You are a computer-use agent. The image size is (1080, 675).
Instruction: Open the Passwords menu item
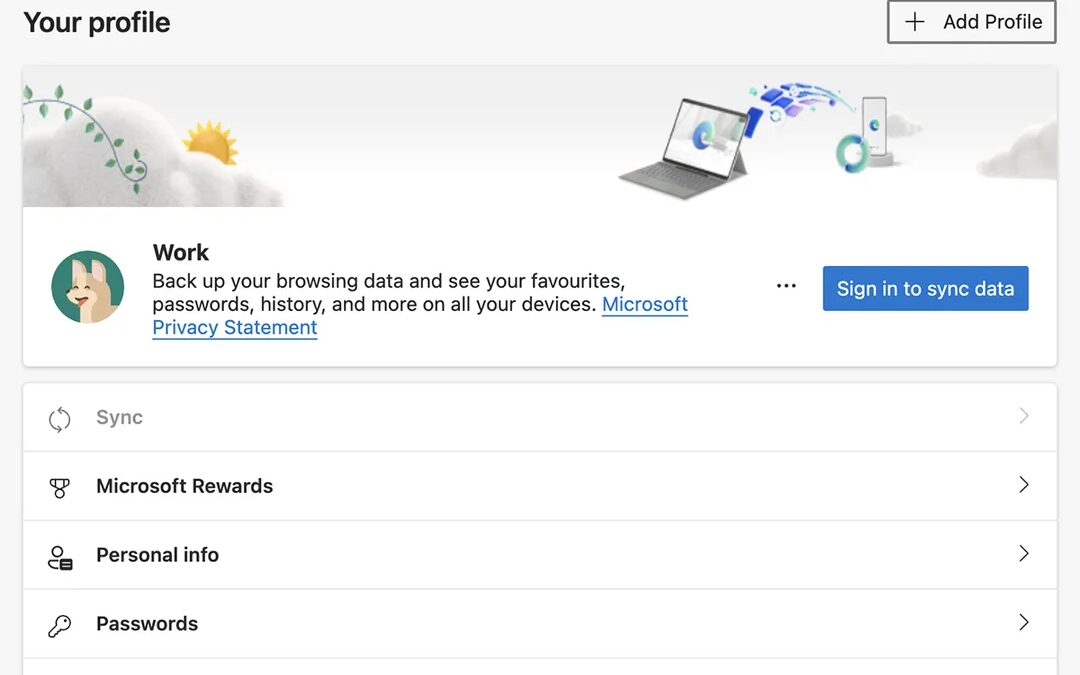[147, 624]
